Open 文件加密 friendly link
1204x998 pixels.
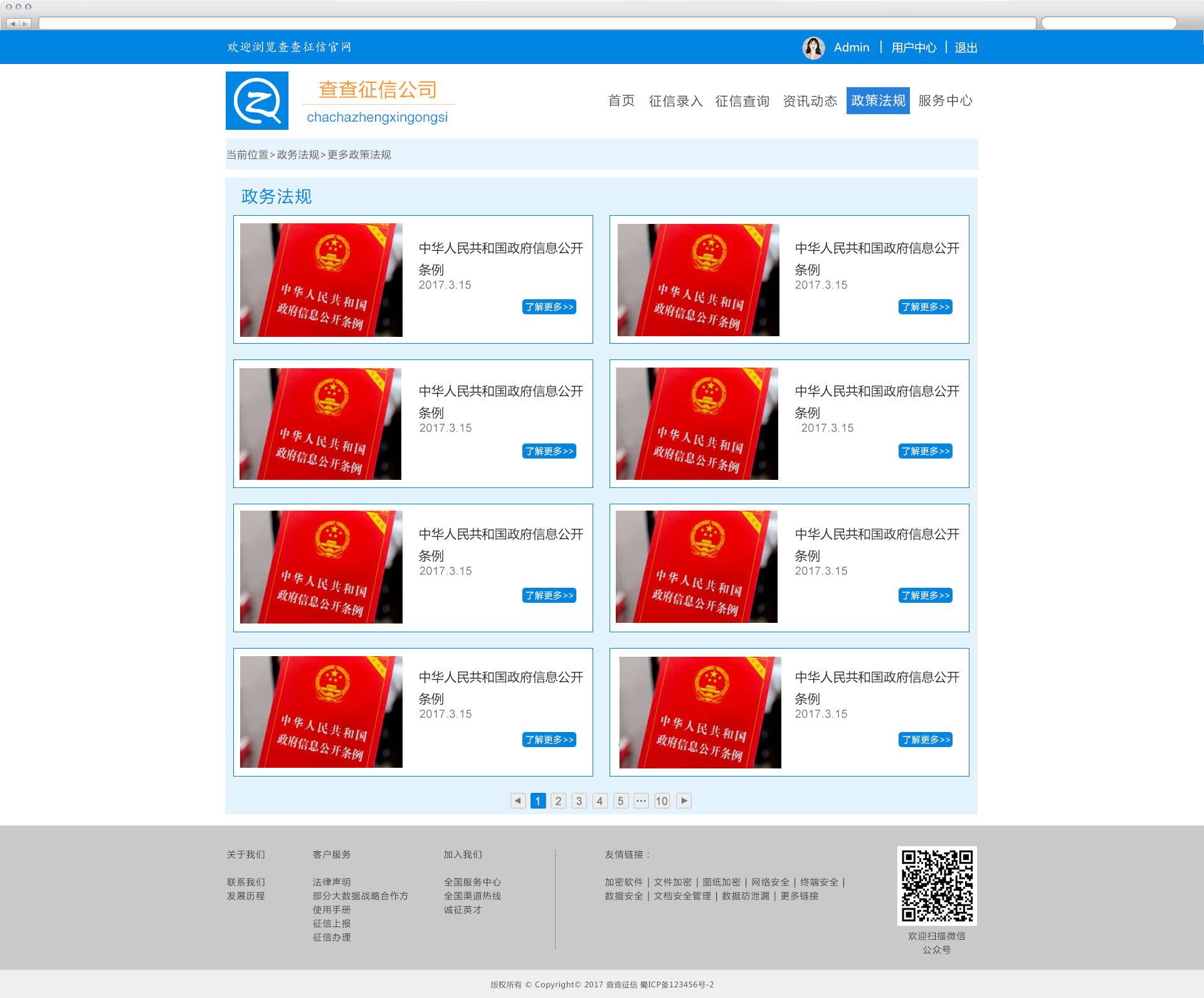pos(673,882)
